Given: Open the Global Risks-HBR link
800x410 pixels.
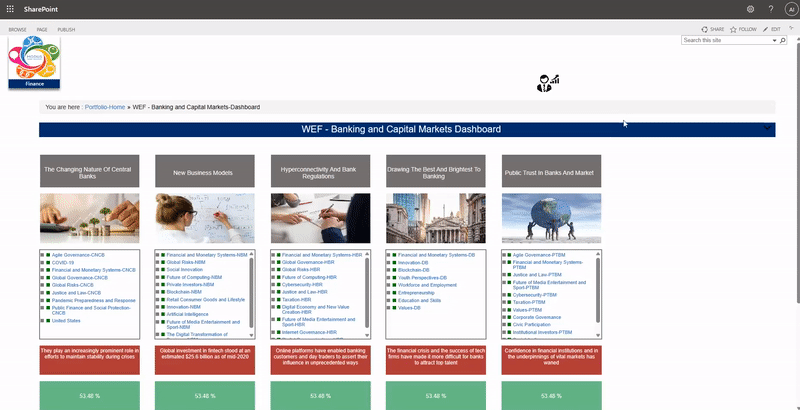Looking at the screenshot, I should coord(301,269).
